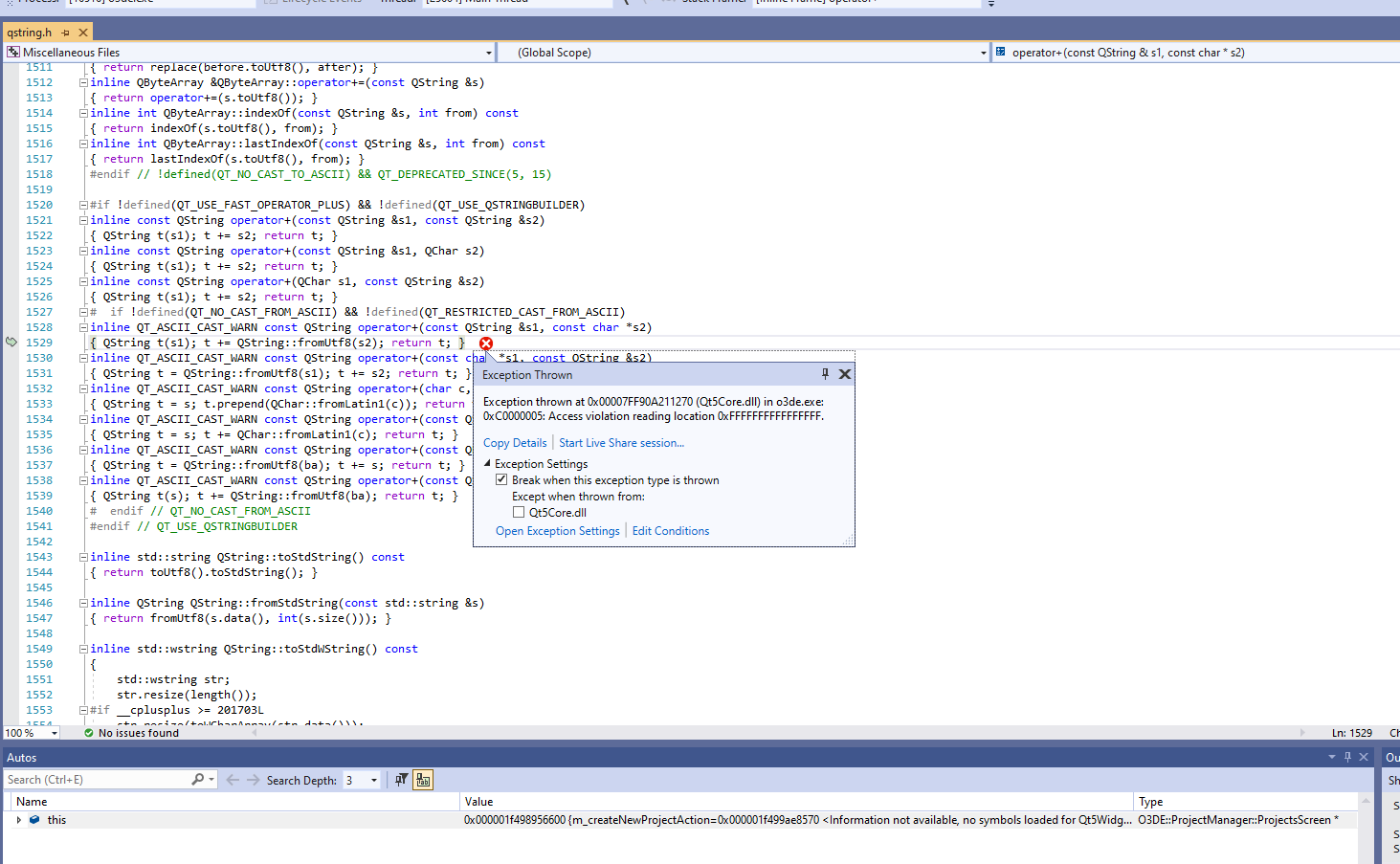
Task: Click the red error icon beside line 1529
Action: point(486,342)
